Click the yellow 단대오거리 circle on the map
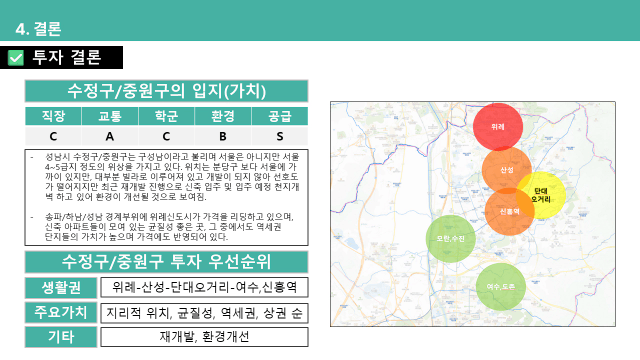The image size is (640, 360). pos(542,196)
